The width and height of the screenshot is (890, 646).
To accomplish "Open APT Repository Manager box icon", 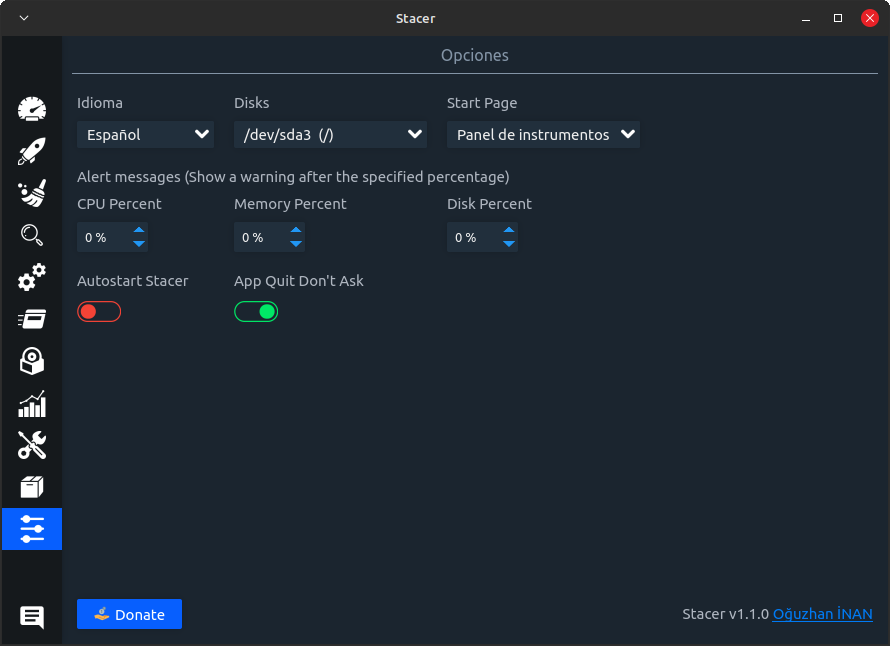I will 32,487.
